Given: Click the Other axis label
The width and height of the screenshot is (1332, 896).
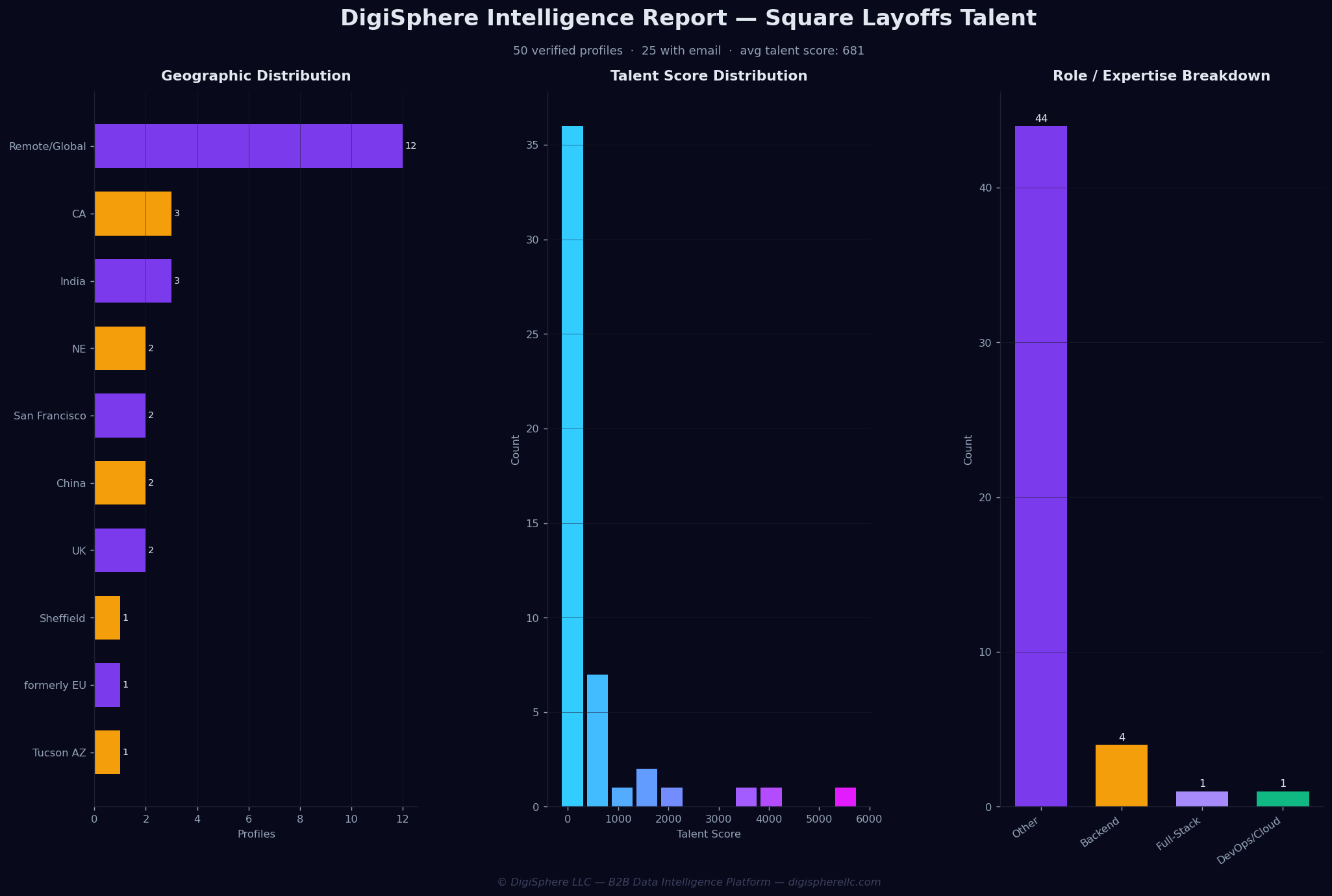Looking at the screenshot, I should pos(1025,827).
